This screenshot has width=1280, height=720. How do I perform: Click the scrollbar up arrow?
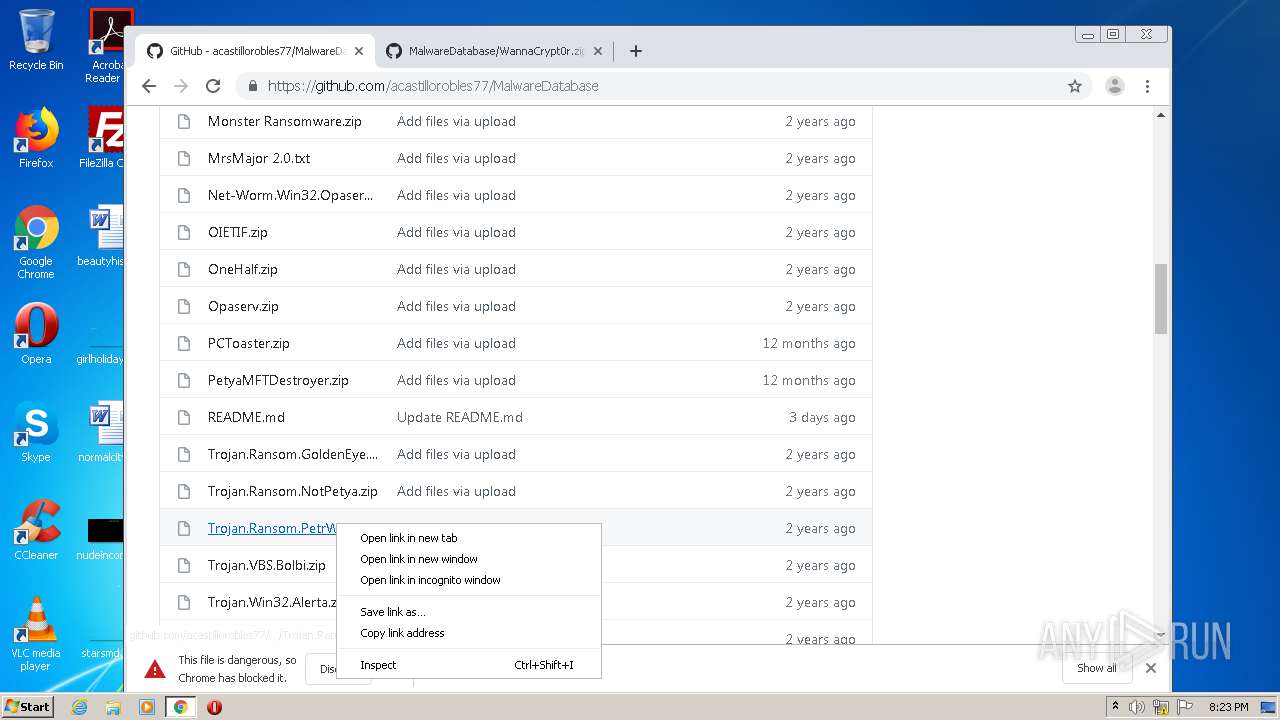coord(1161,115)
